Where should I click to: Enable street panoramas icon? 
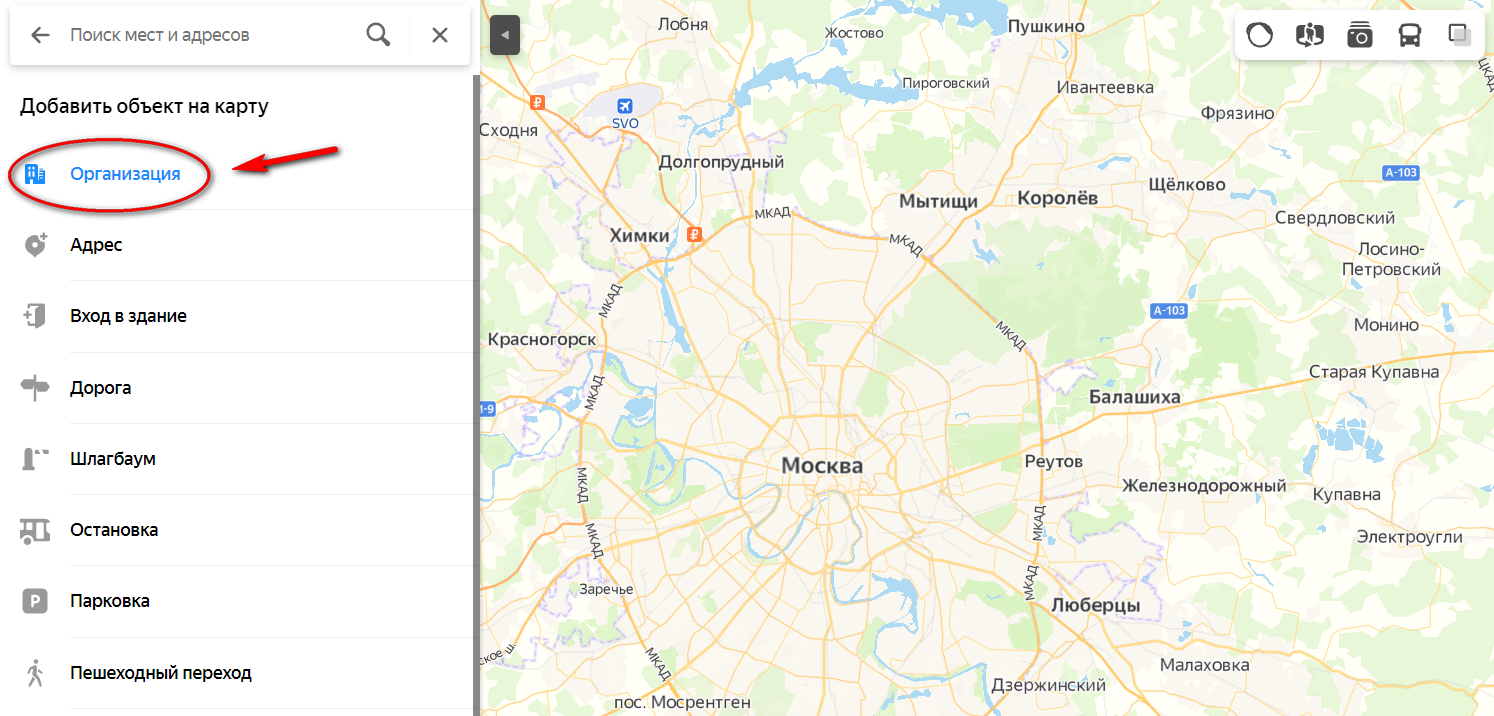pyautogui.click(x=1309, y=35)
